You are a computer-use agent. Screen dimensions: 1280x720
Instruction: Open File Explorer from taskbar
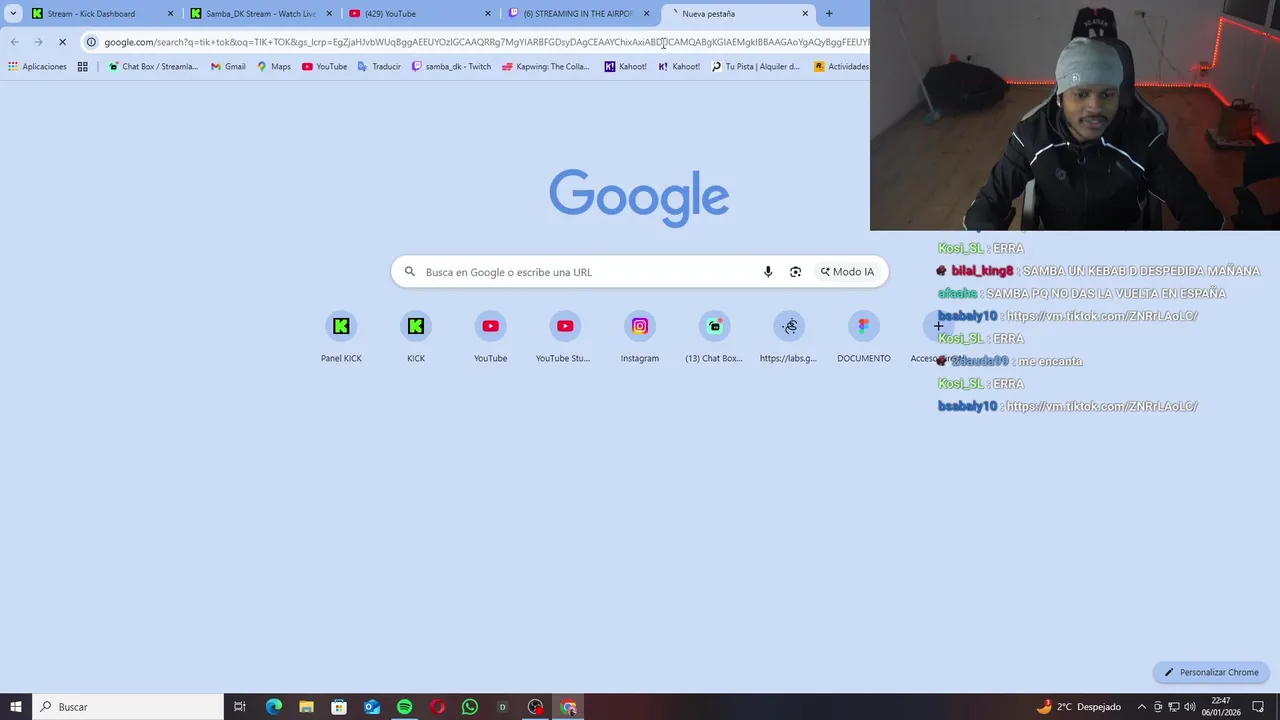pos(306,707)
